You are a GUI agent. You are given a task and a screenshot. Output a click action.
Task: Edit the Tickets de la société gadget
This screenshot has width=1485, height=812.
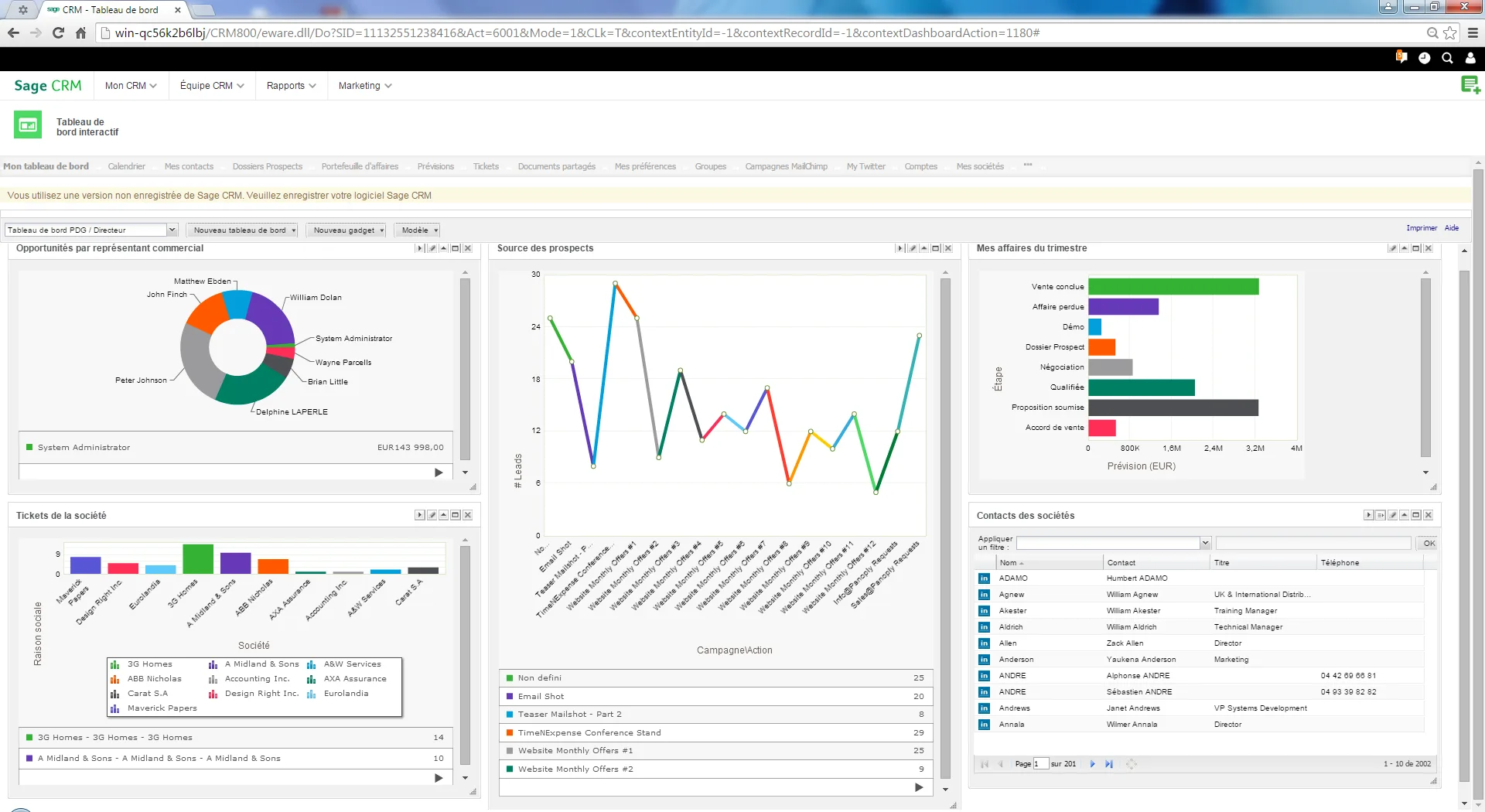click(x=432, y=515)
